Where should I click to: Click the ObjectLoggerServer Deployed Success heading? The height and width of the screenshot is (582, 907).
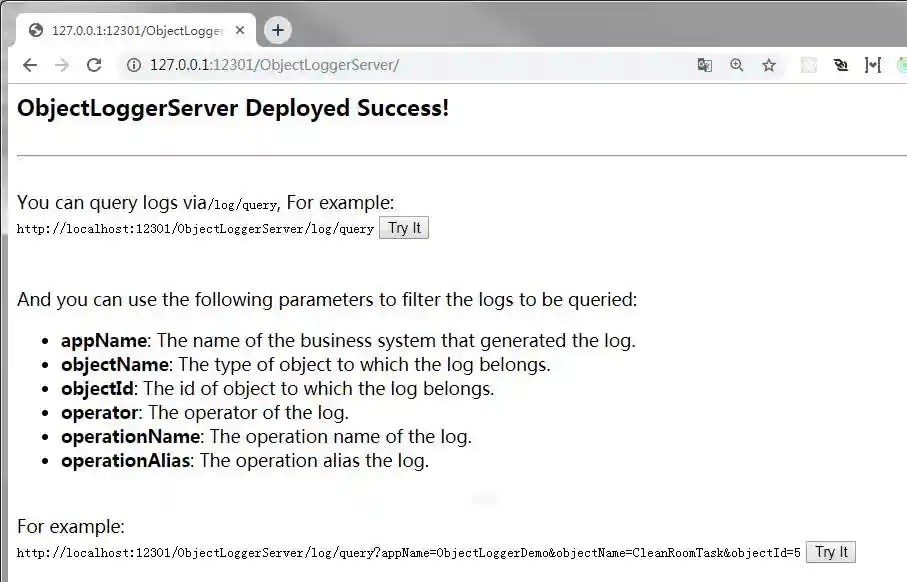click(x=233, y=108)
